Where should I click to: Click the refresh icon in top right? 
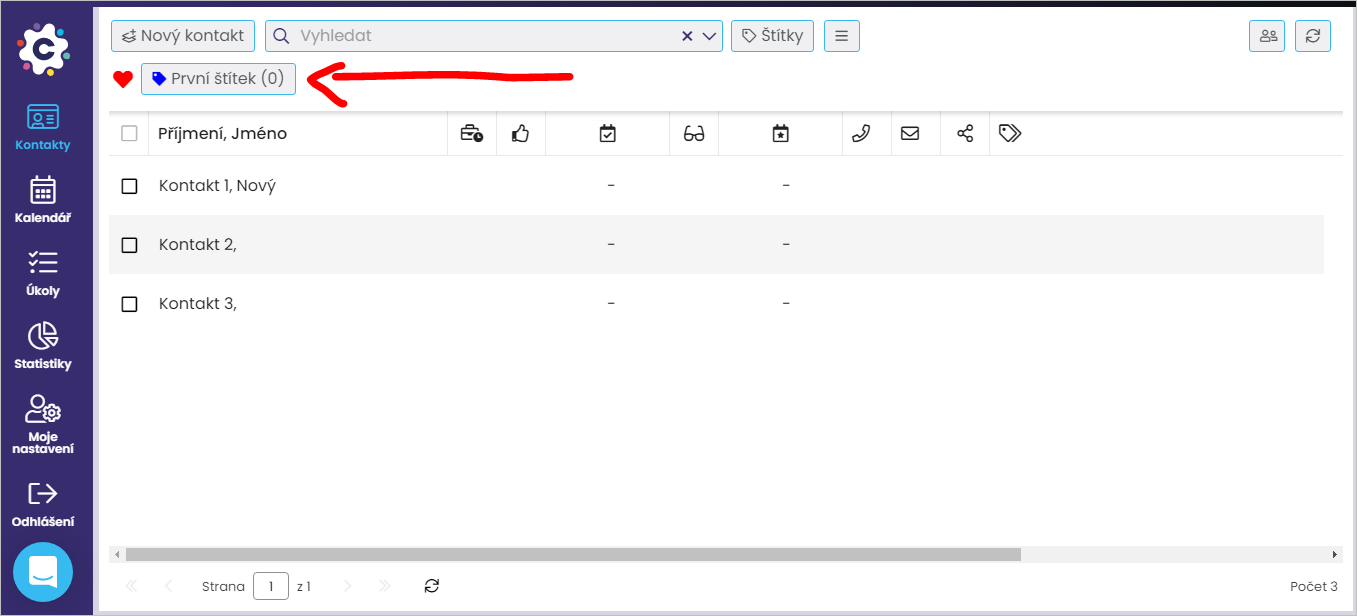click(1312, 36)
